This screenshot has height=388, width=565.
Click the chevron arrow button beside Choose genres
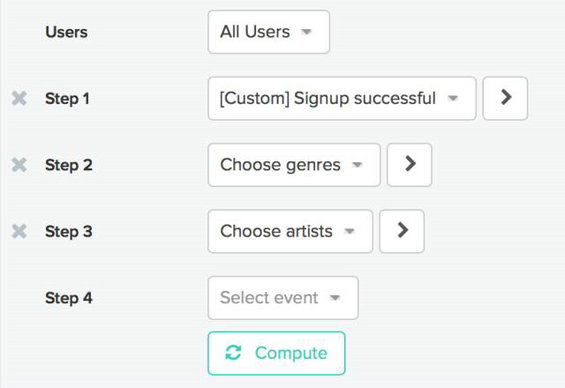coord(409,165)
